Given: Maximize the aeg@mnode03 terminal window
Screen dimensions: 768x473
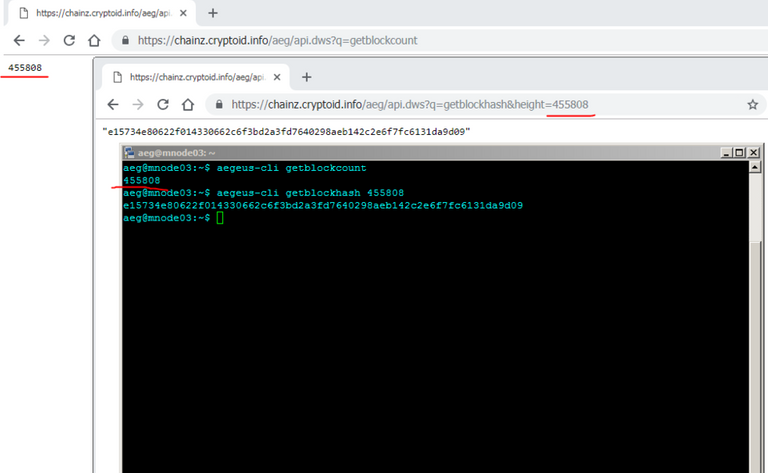Looking at the screenshot, I should 739,153.
